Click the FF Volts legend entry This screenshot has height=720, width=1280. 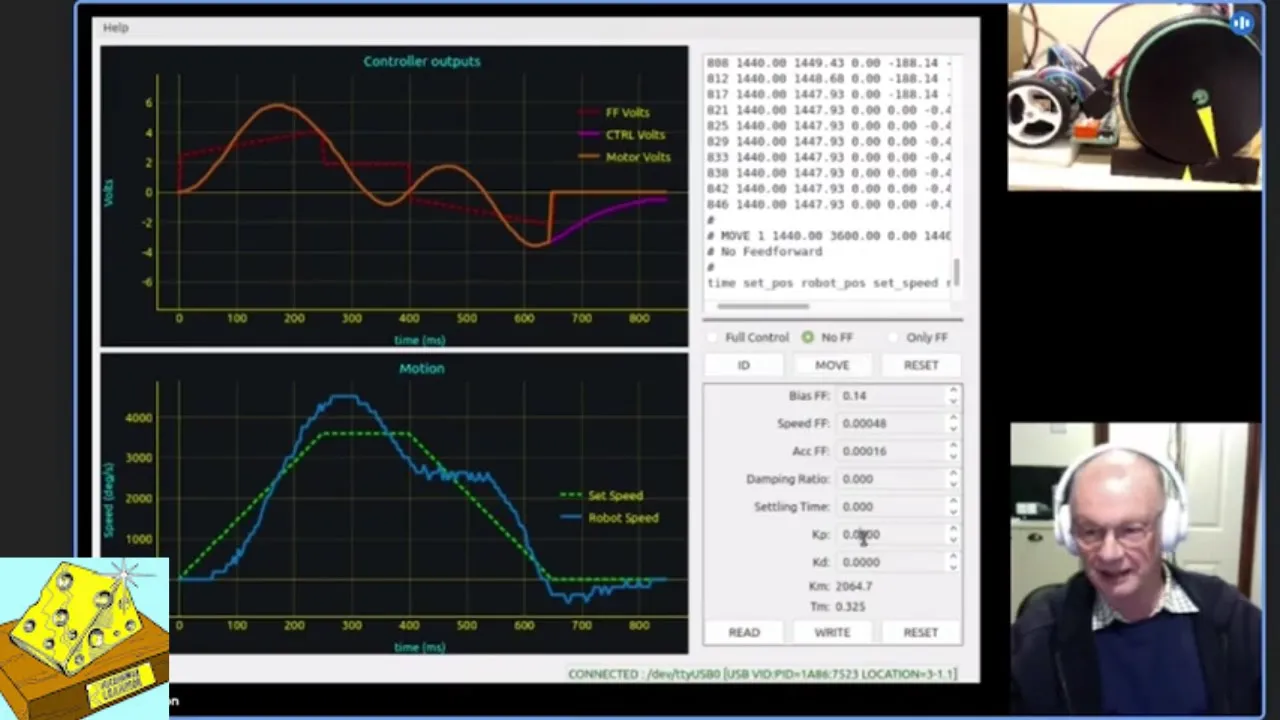tap(614, 113)
